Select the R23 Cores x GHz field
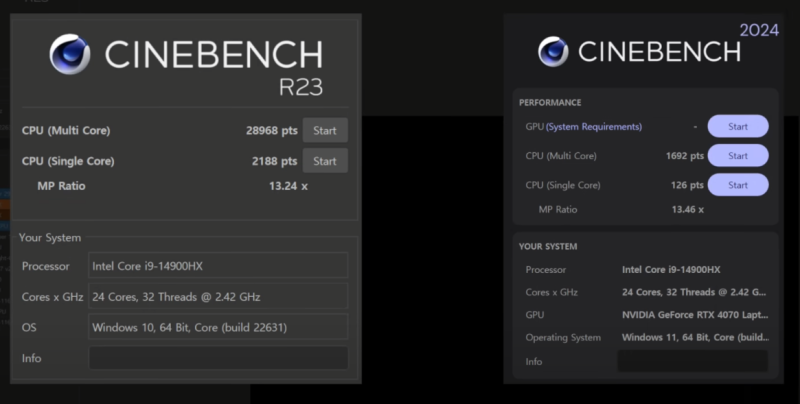The width and height of the screenshot is (800, 404). tap(218, 296)
